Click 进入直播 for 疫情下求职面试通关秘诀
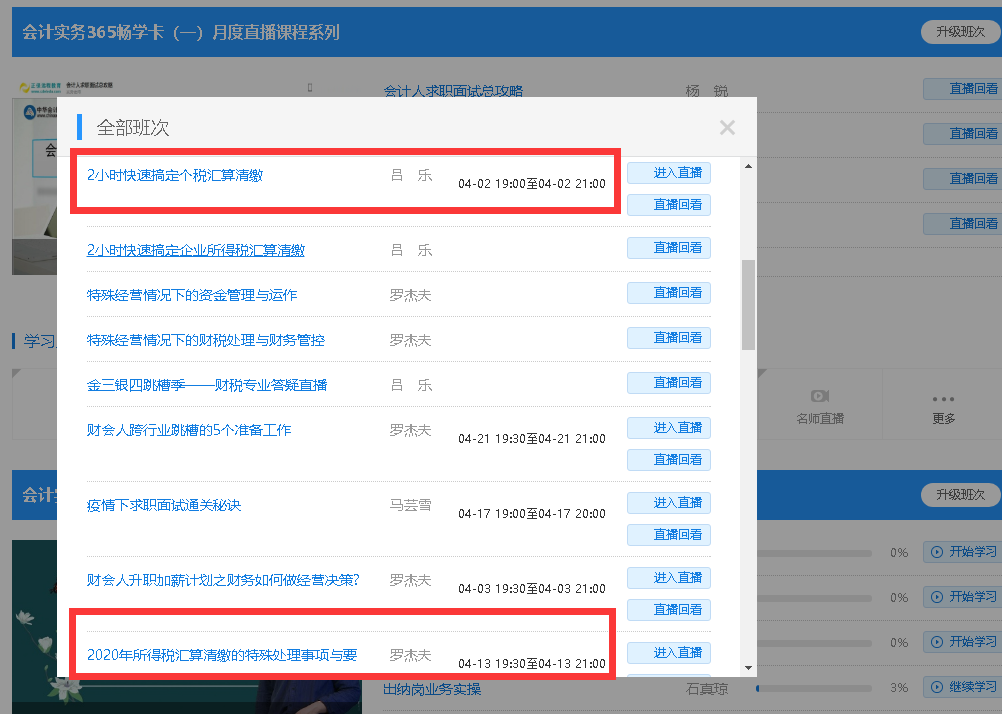 [x=668, y=504]
